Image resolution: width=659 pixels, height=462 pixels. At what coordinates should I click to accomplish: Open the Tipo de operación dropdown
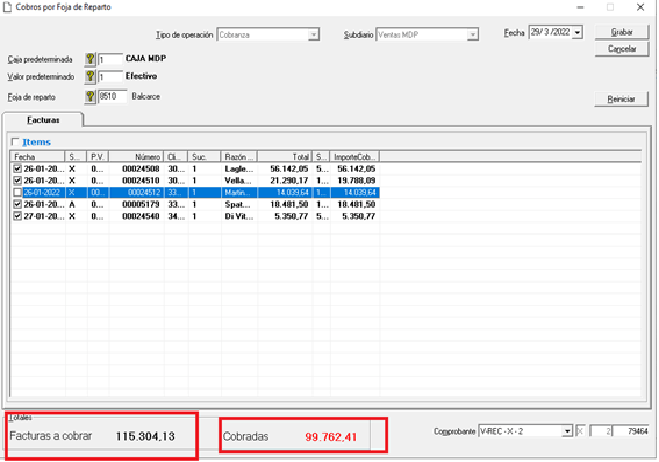(x=313, y=35)
